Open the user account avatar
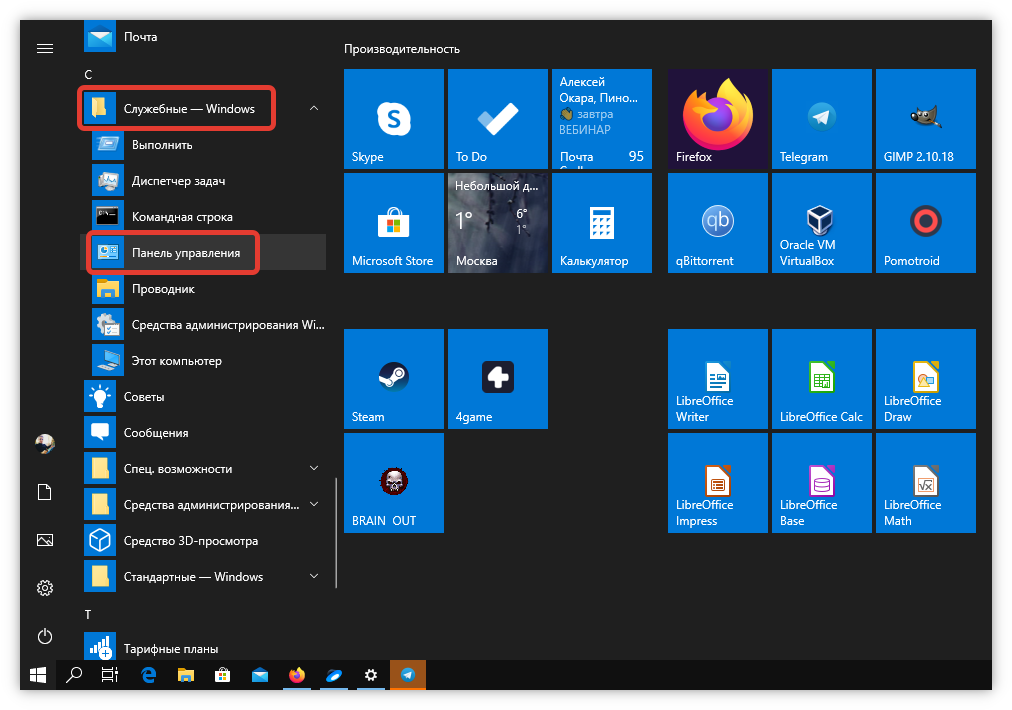The width and height of the screenshot is (1012, 710). point(45,443)
